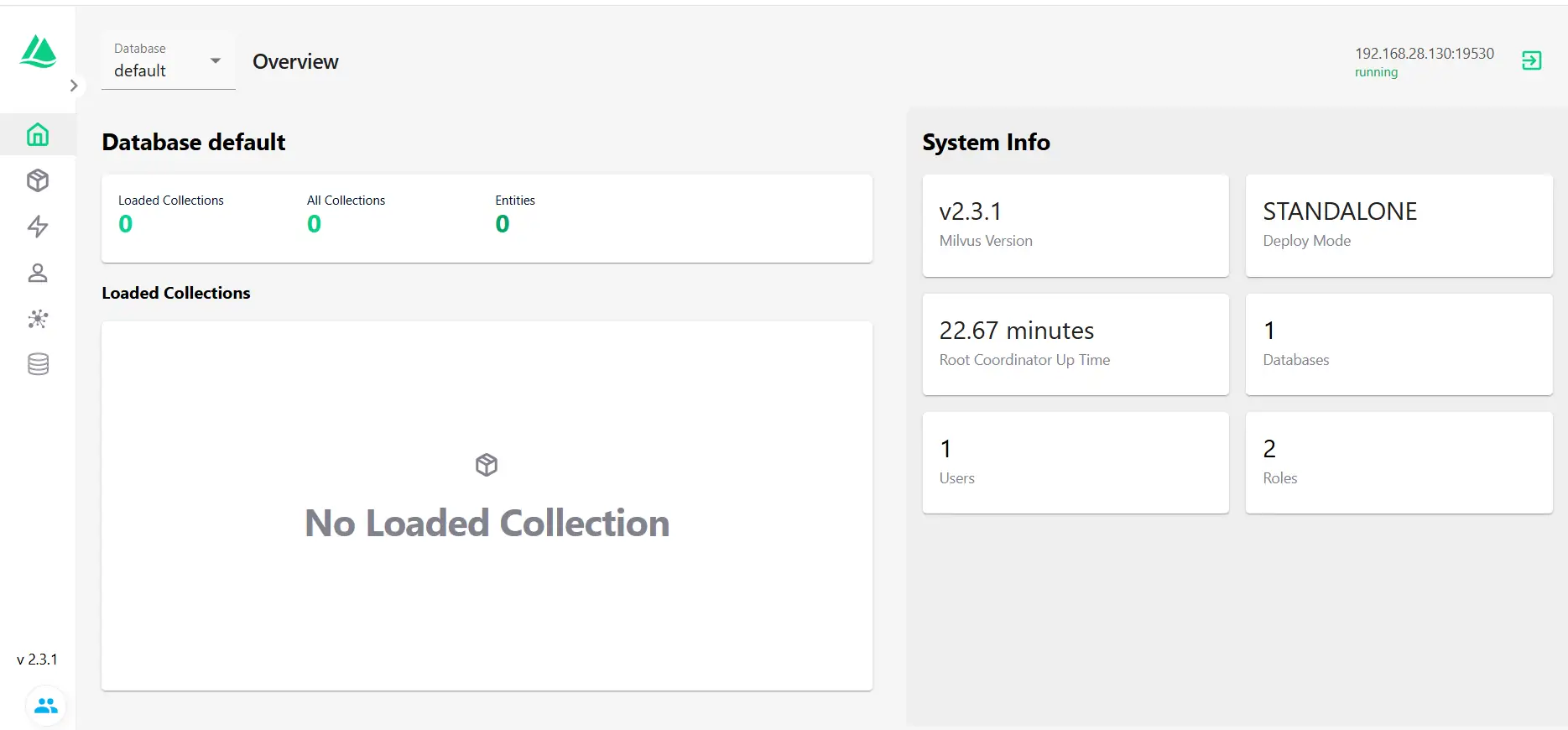Click the Database default heading

point(194,142)
